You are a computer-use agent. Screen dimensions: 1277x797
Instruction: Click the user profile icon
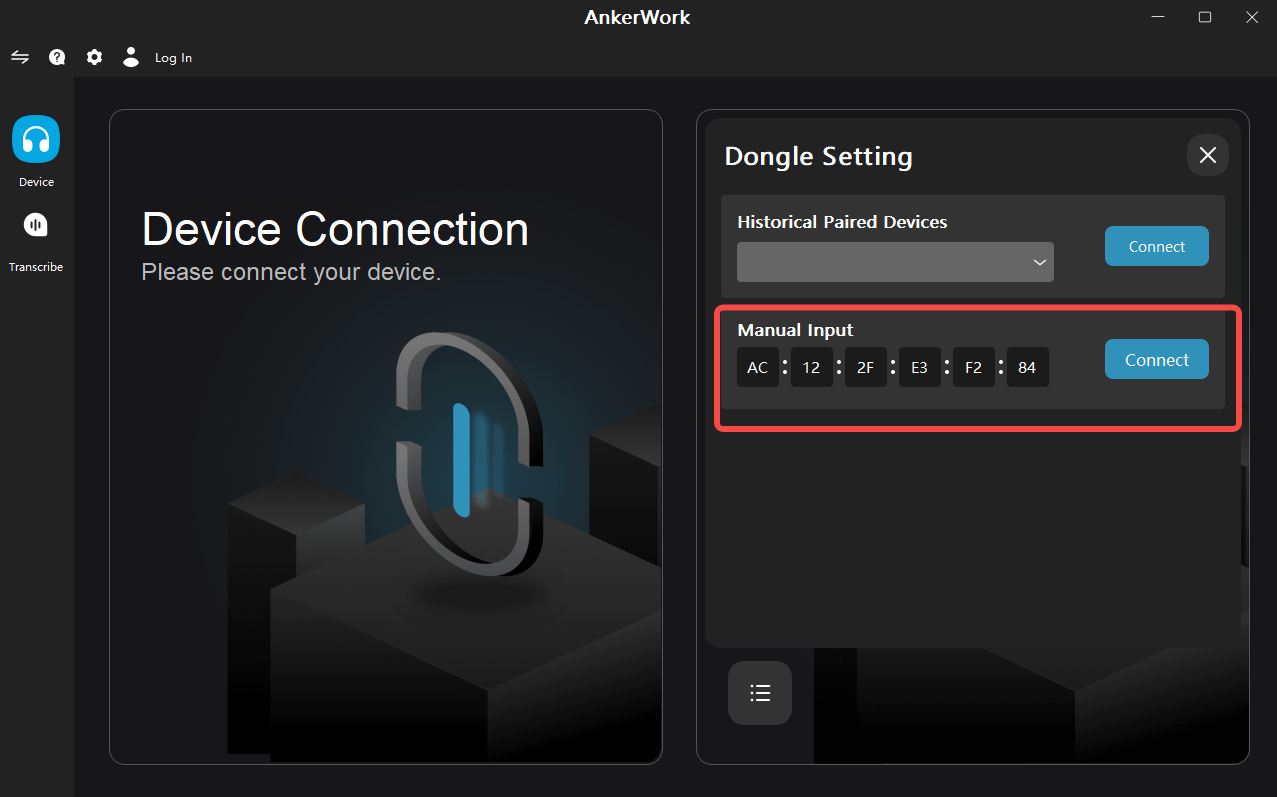(x=131, y=57)
